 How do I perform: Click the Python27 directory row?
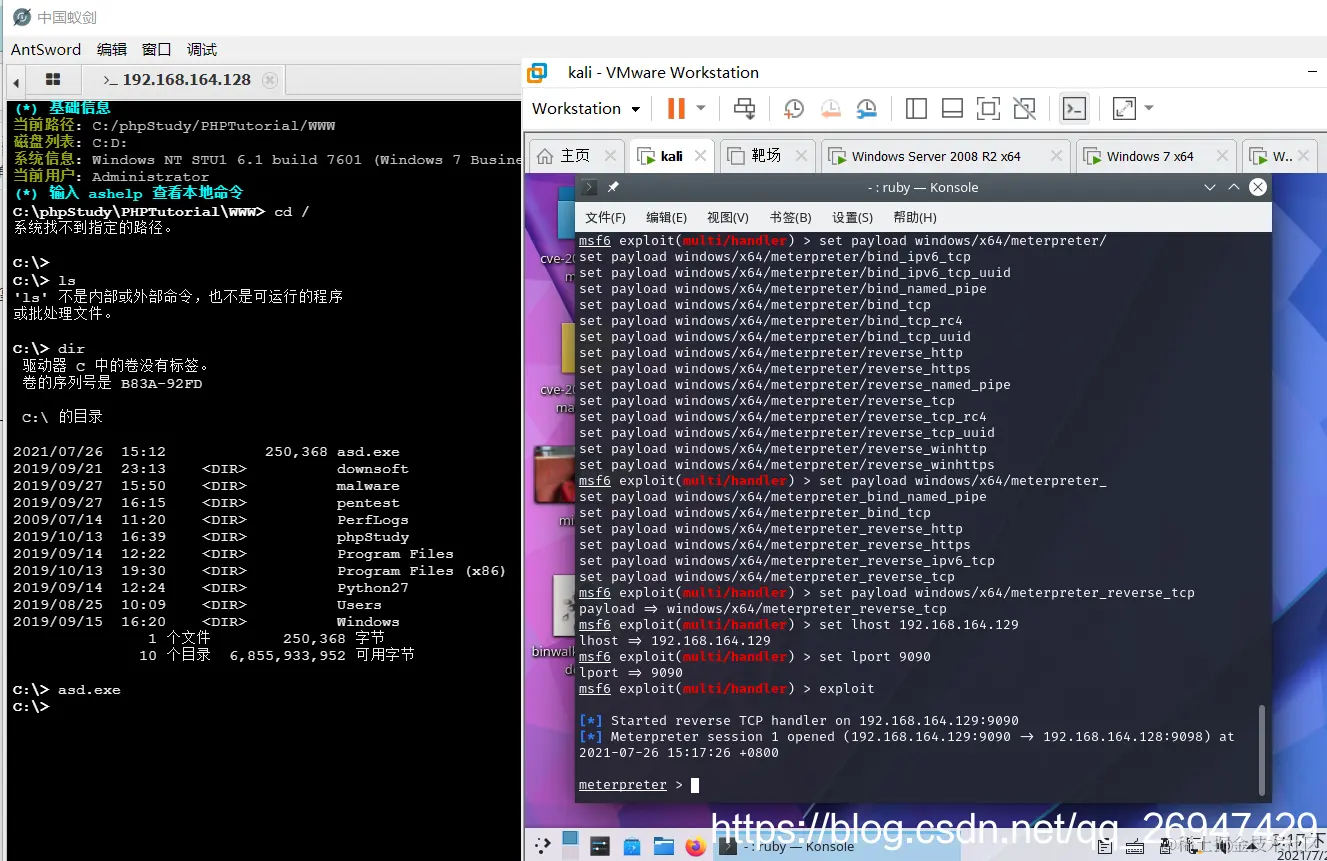(211, 588)
